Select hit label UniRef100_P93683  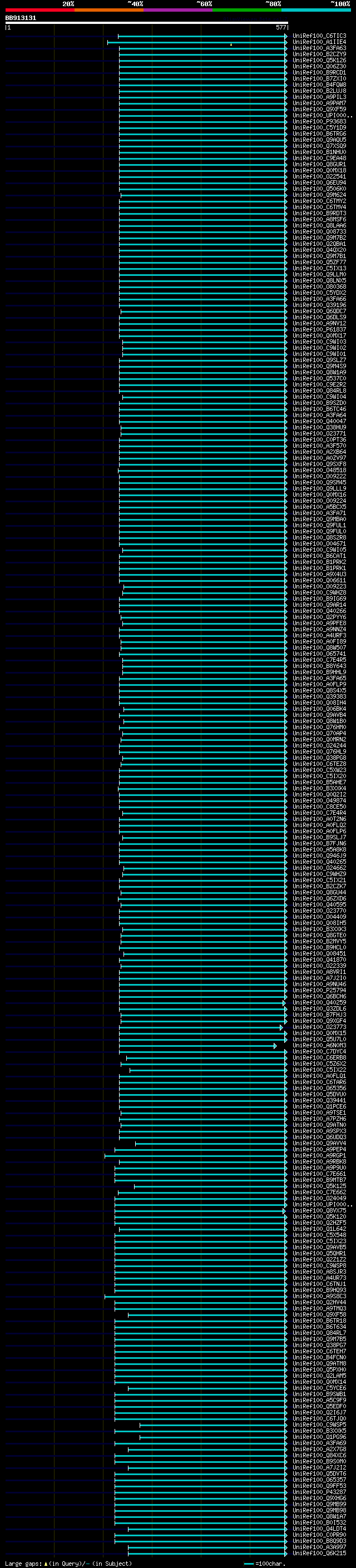tap(319, 121)
